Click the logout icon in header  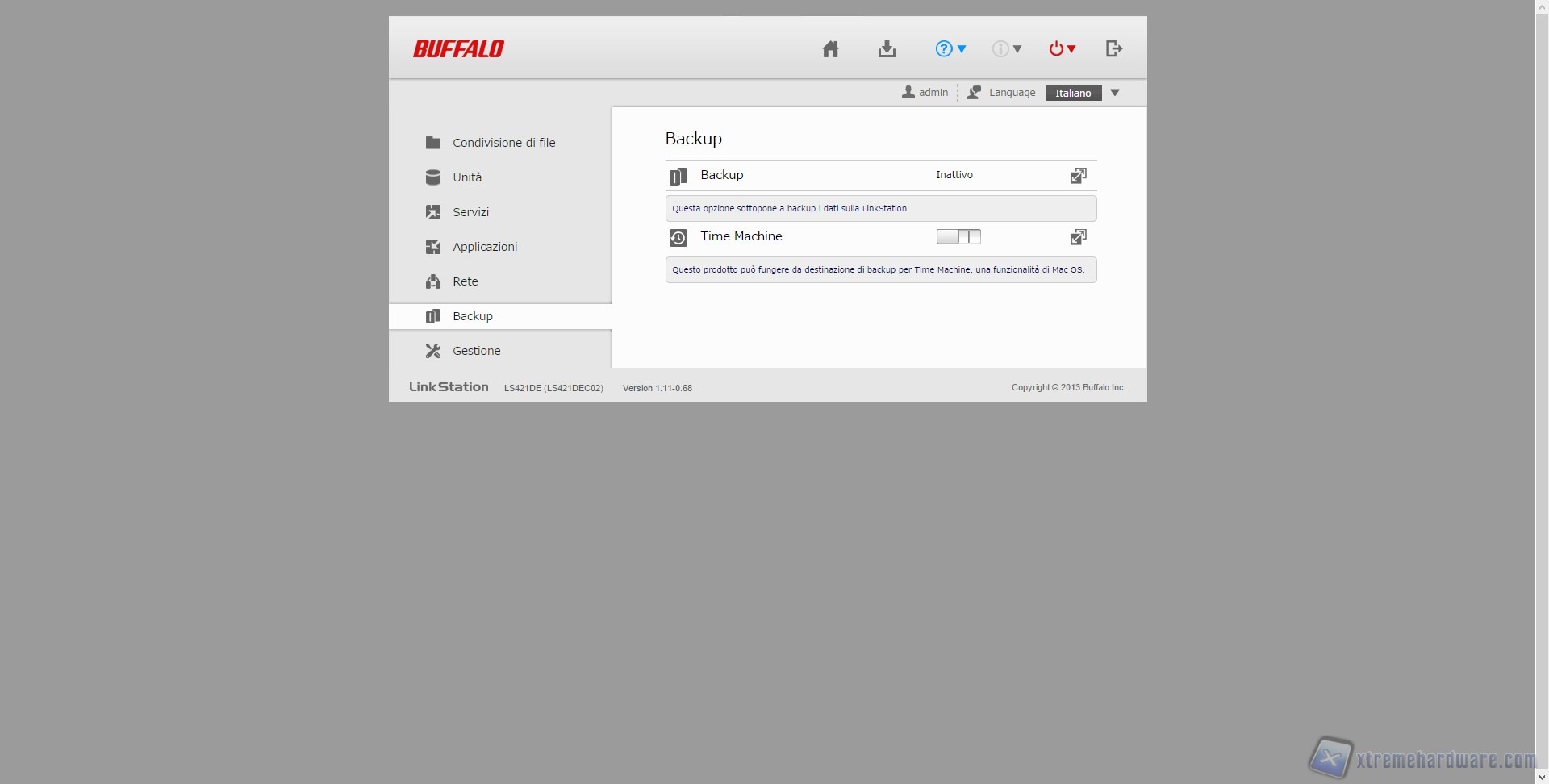point(1113,49)
